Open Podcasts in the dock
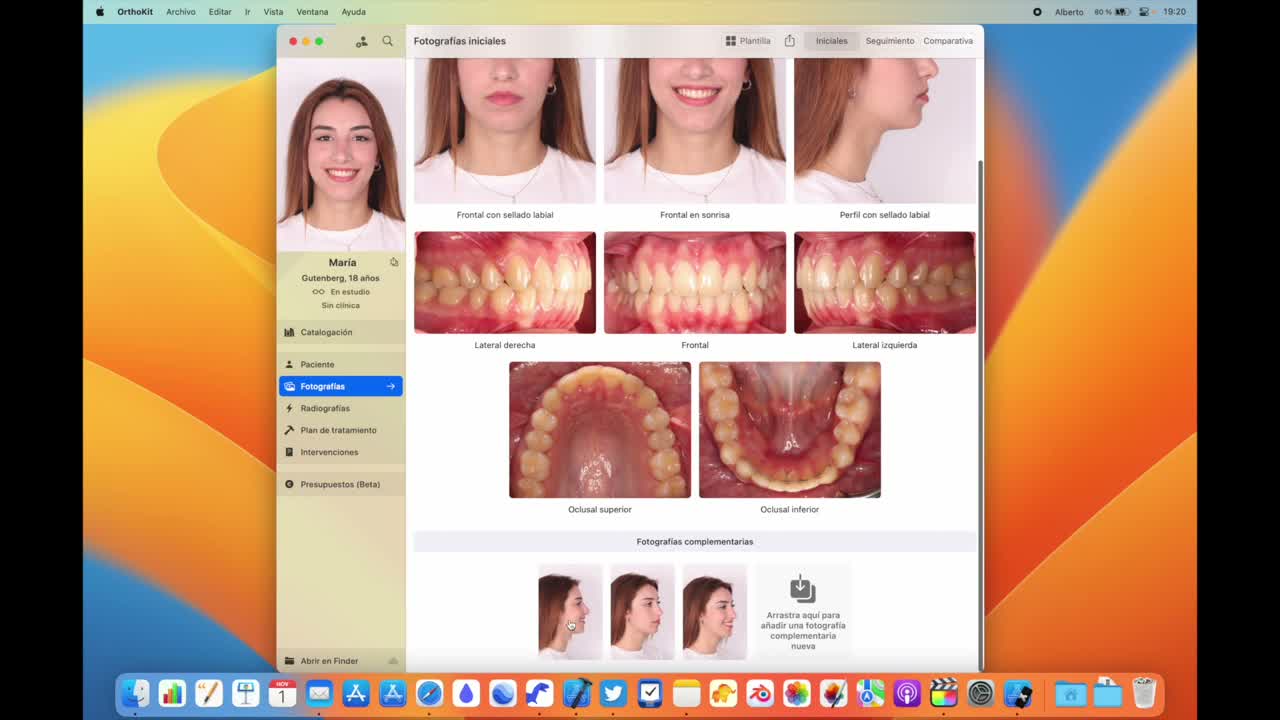Viewport: 1280px width, 720px height. (x=907, y=693)
